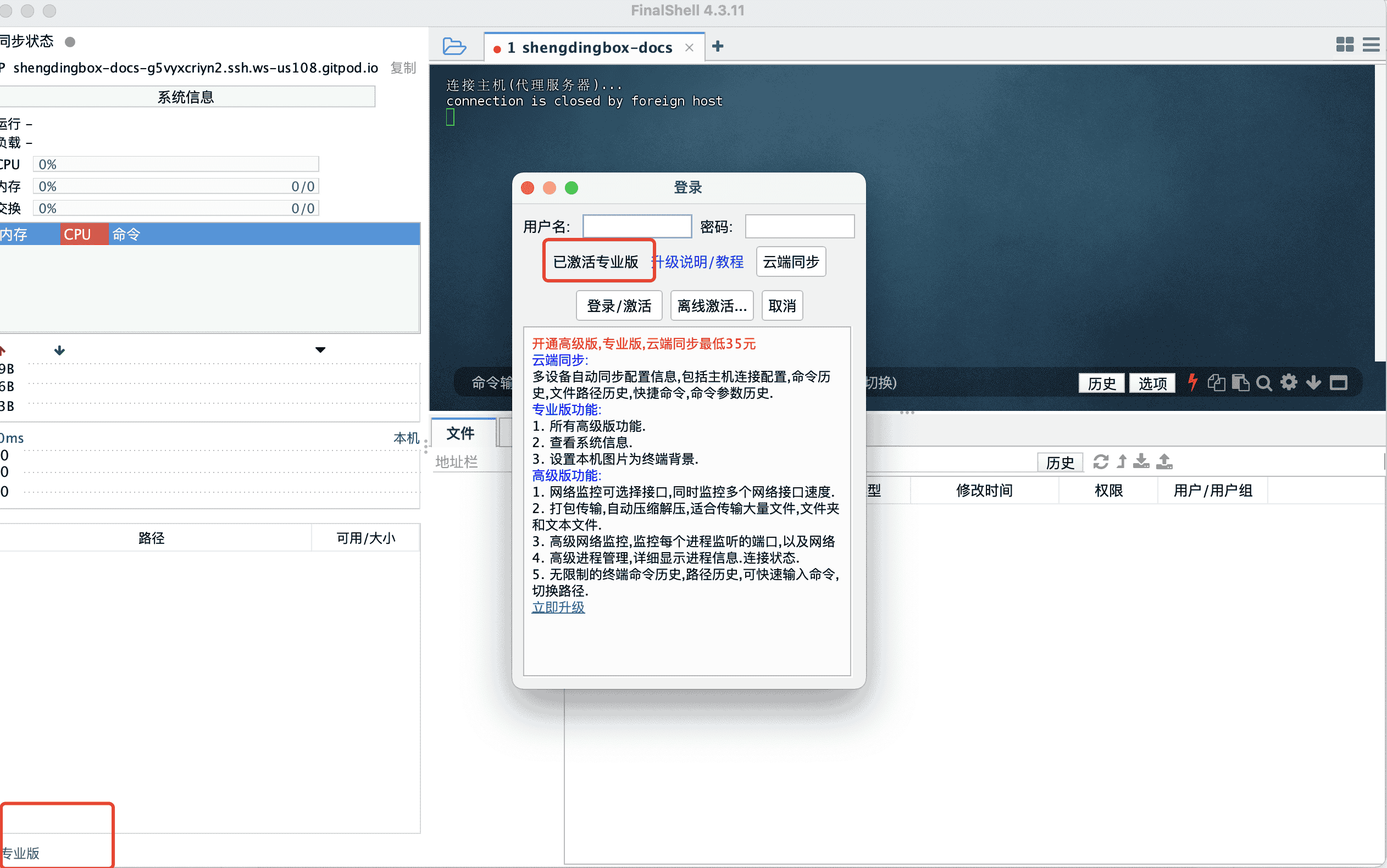Viewport: 1387px width, 868px height.
Task: Click the 密码 input field
Action: pyautogui.click(x=799, y=227)
